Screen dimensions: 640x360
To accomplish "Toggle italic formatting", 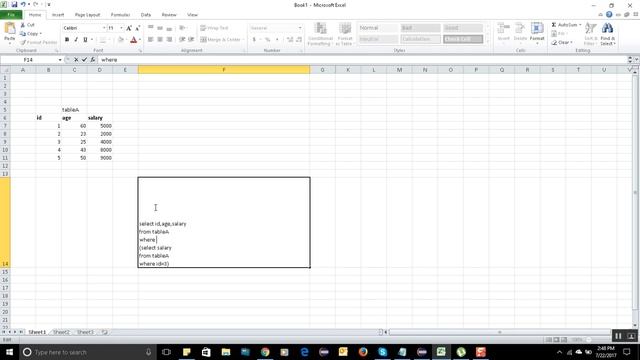I will point(76,40).
